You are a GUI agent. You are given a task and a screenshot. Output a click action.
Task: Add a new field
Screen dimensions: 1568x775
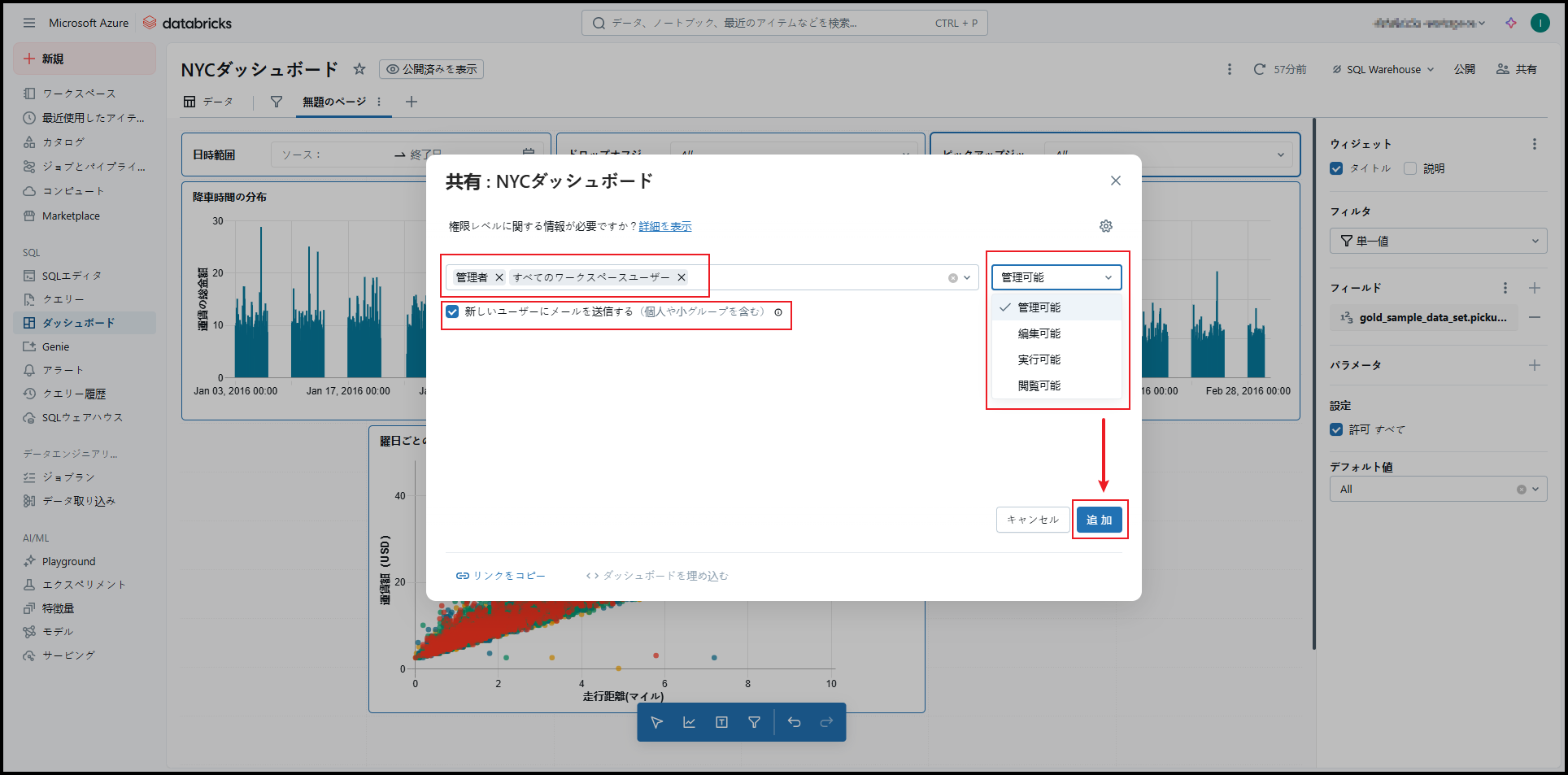(x=1535, y=288)
